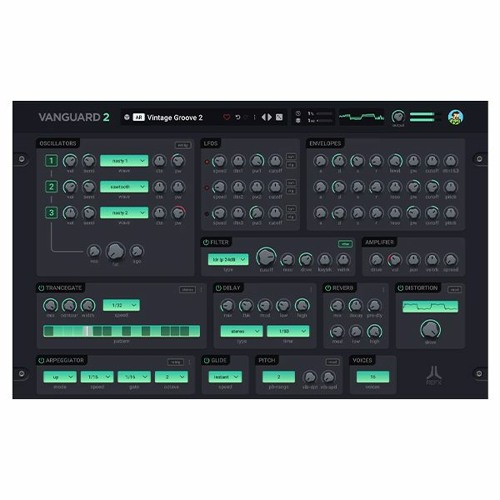
Task: Toggle oscillator 2 on or off
Action: [x=51, y=187]
